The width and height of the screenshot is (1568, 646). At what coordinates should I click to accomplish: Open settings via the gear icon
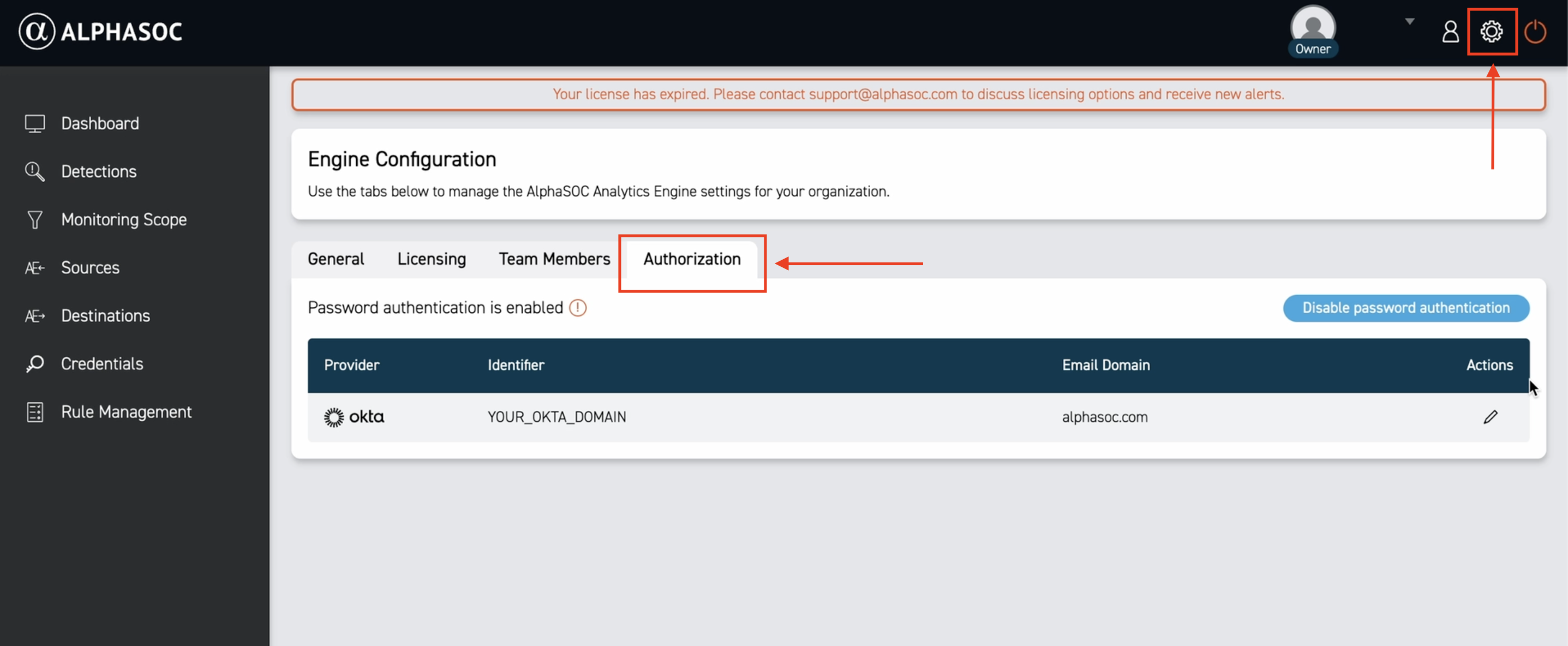pyautogui.click(x=1491, y=32)
